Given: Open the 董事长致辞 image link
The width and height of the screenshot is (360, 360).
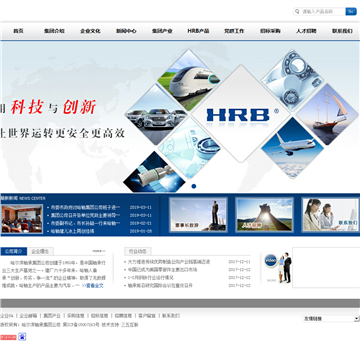Looking at the screenshot, I should 198,214.
